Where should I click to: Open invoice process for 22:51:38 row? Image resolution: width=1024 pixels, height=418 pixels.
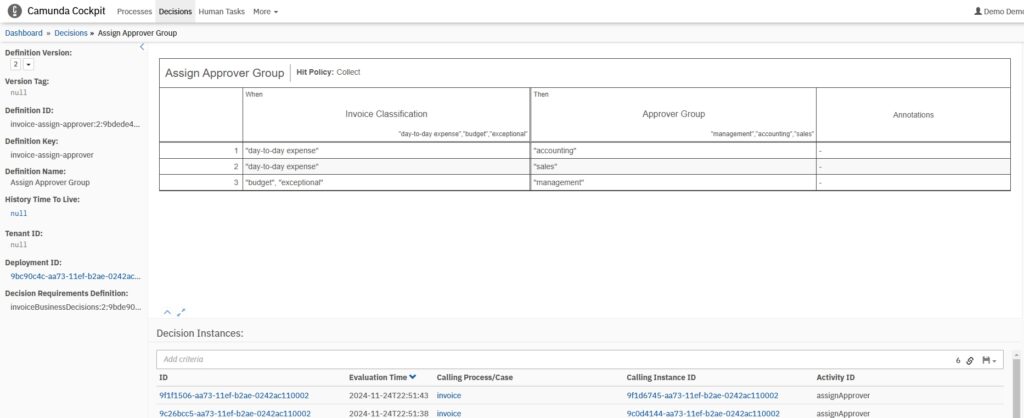(x=449, y=413)
